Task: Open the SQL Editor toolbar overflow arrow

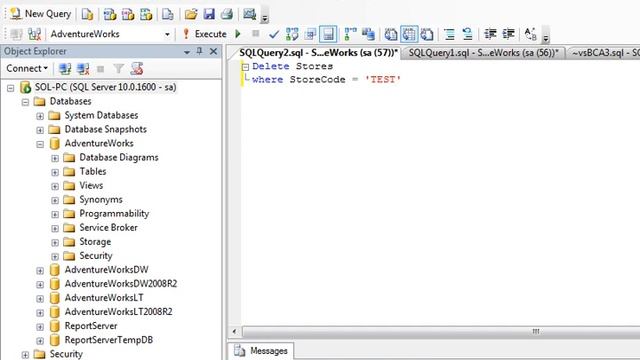Action: point(546,38)
